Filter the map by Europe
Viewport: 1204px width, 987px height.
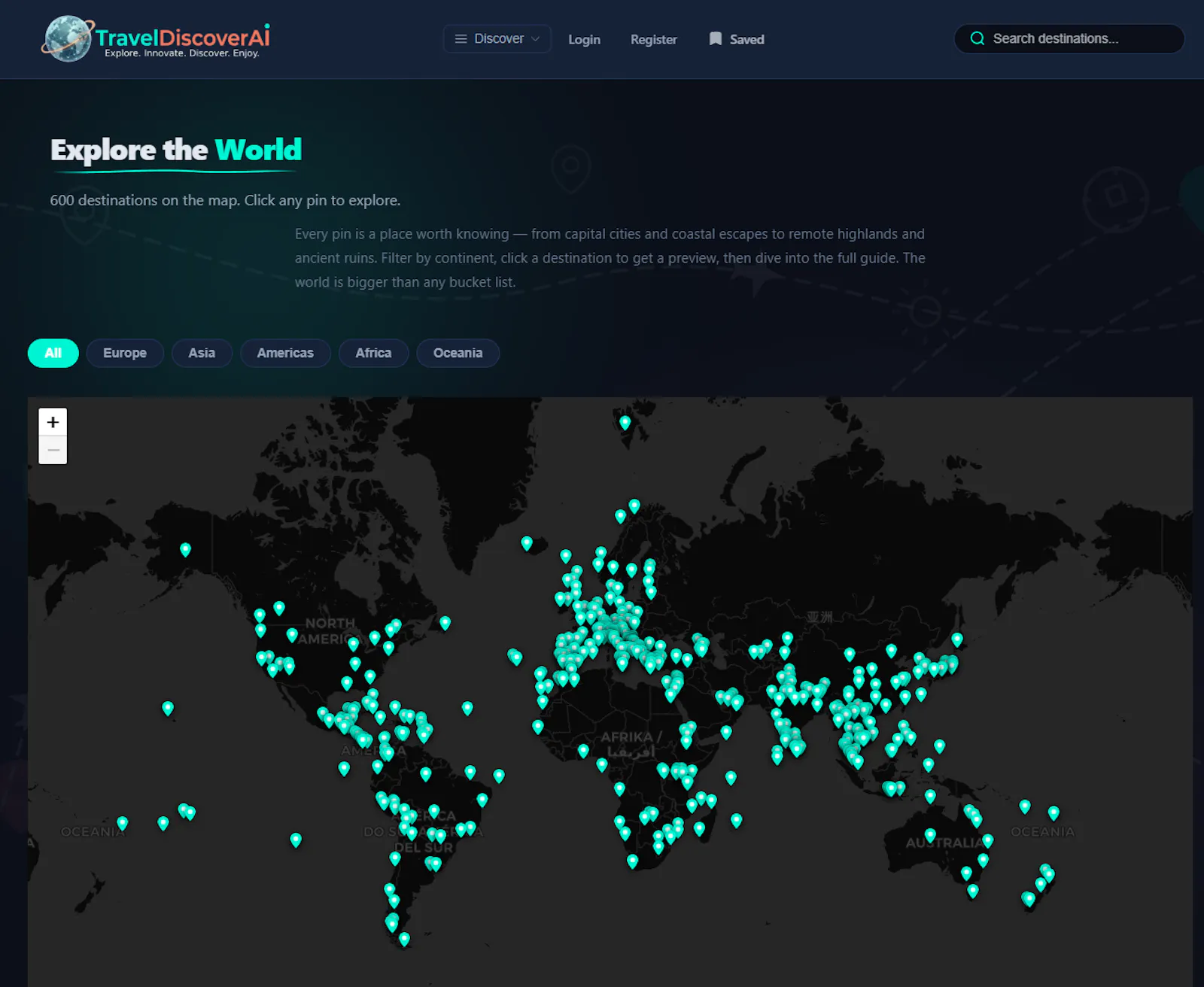(x=125, y=353)
